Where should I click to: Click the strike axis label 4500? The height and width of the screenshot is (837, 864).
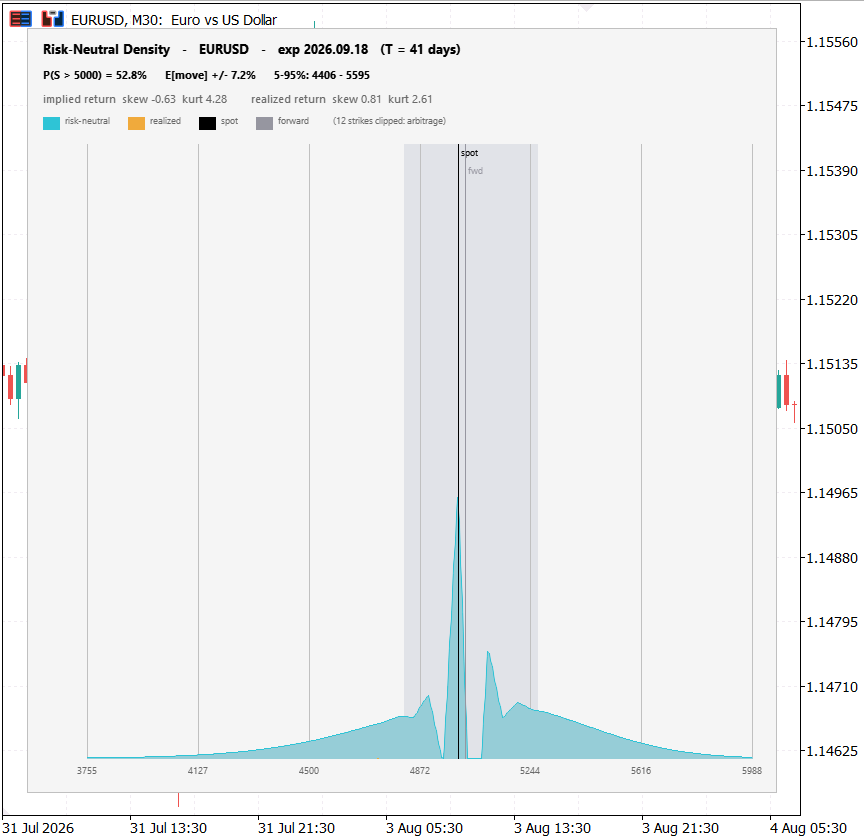tap(309, 770)
